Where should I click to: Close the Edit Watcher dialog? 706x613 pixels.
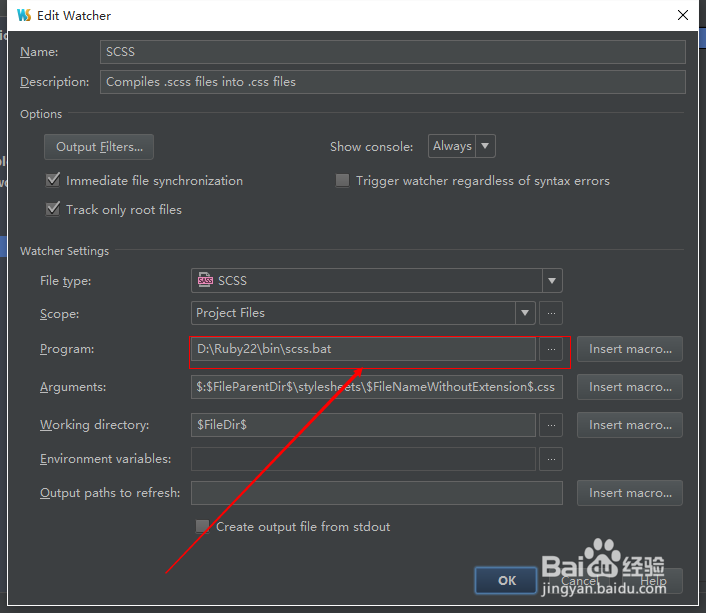click(683, 15)
